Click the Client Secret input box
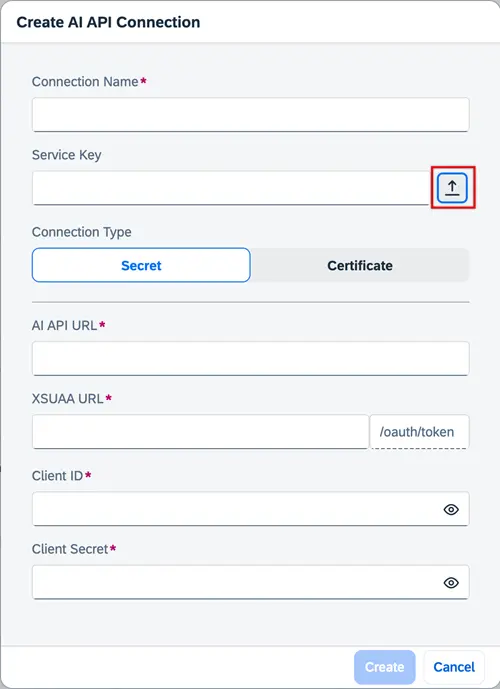This screenshot has height=689, width=500. click(250, 582)
